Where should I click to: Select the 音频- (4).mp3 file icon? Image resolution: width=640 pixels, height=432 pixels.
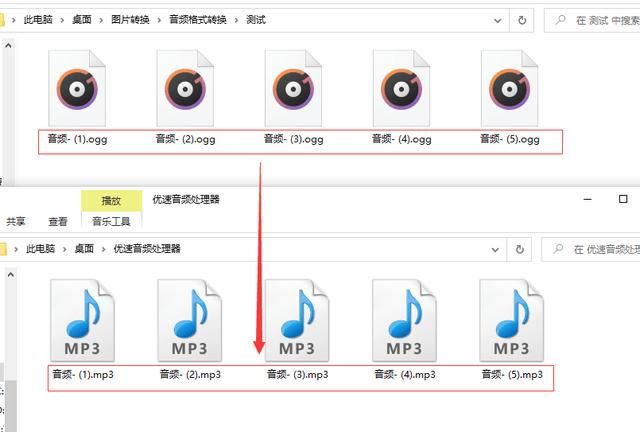(x=404, y=321)
